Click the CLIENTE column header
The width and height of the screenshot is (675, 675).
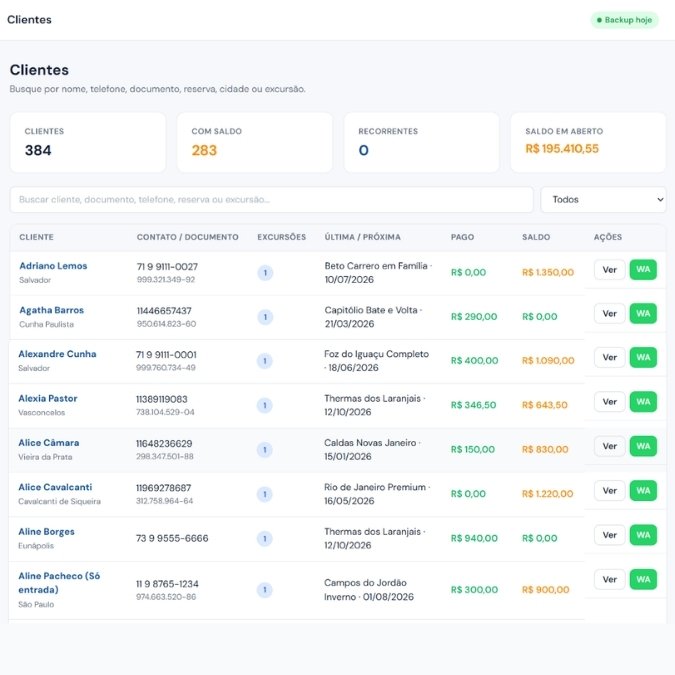click(x=37, y=237)
